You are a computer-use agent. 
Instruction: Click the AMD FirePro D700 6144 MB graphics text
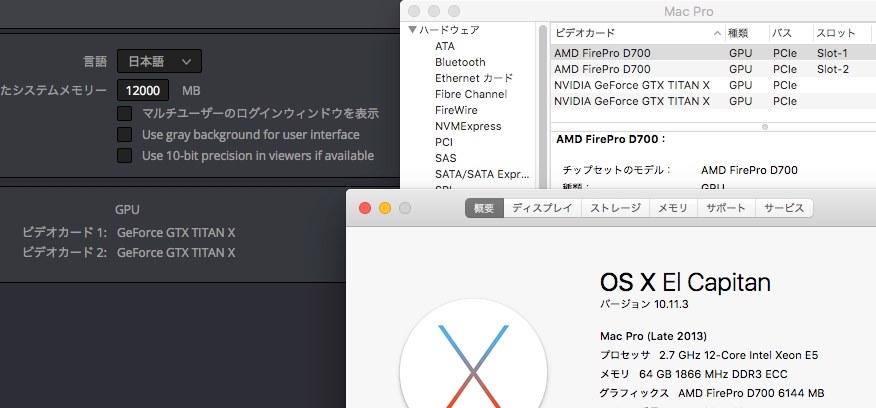tap(751, 393)
